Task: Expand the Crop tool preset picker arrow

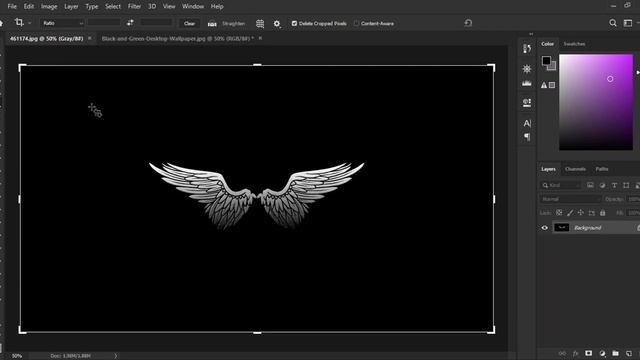Action: pos(30,23)
